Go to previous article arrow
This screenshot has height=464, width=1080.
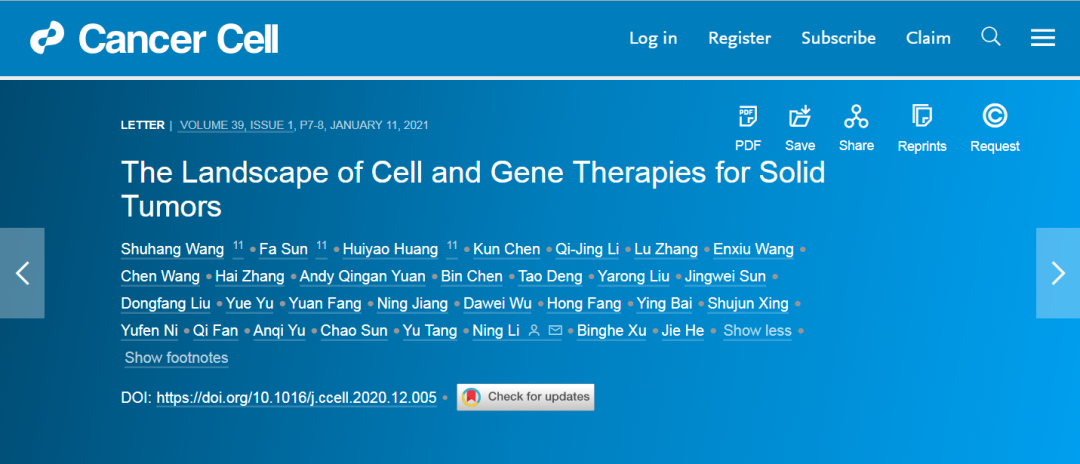(22, 273)
